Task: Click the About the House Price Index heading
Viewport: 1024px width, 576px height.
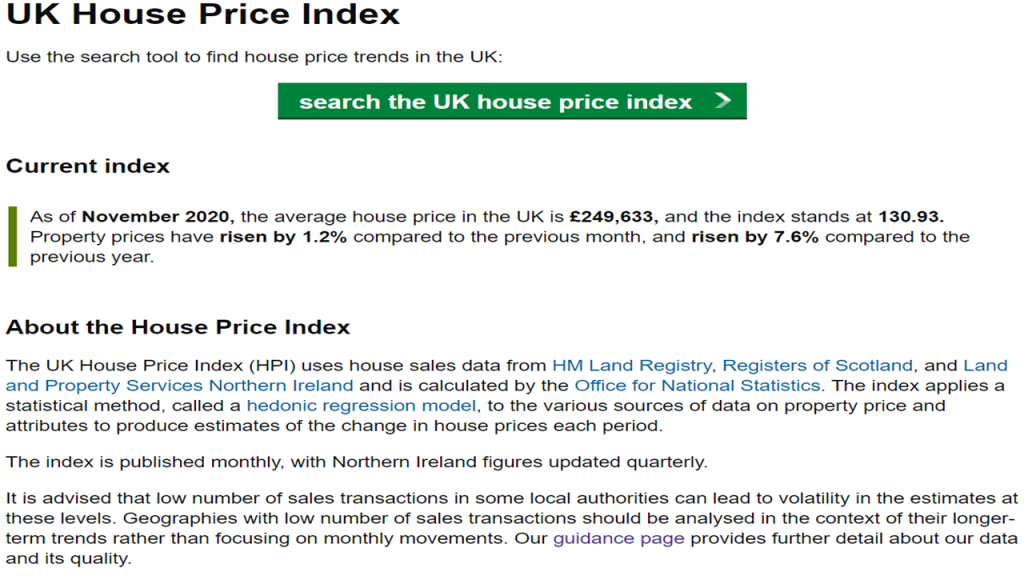Action: click(178, 327)
